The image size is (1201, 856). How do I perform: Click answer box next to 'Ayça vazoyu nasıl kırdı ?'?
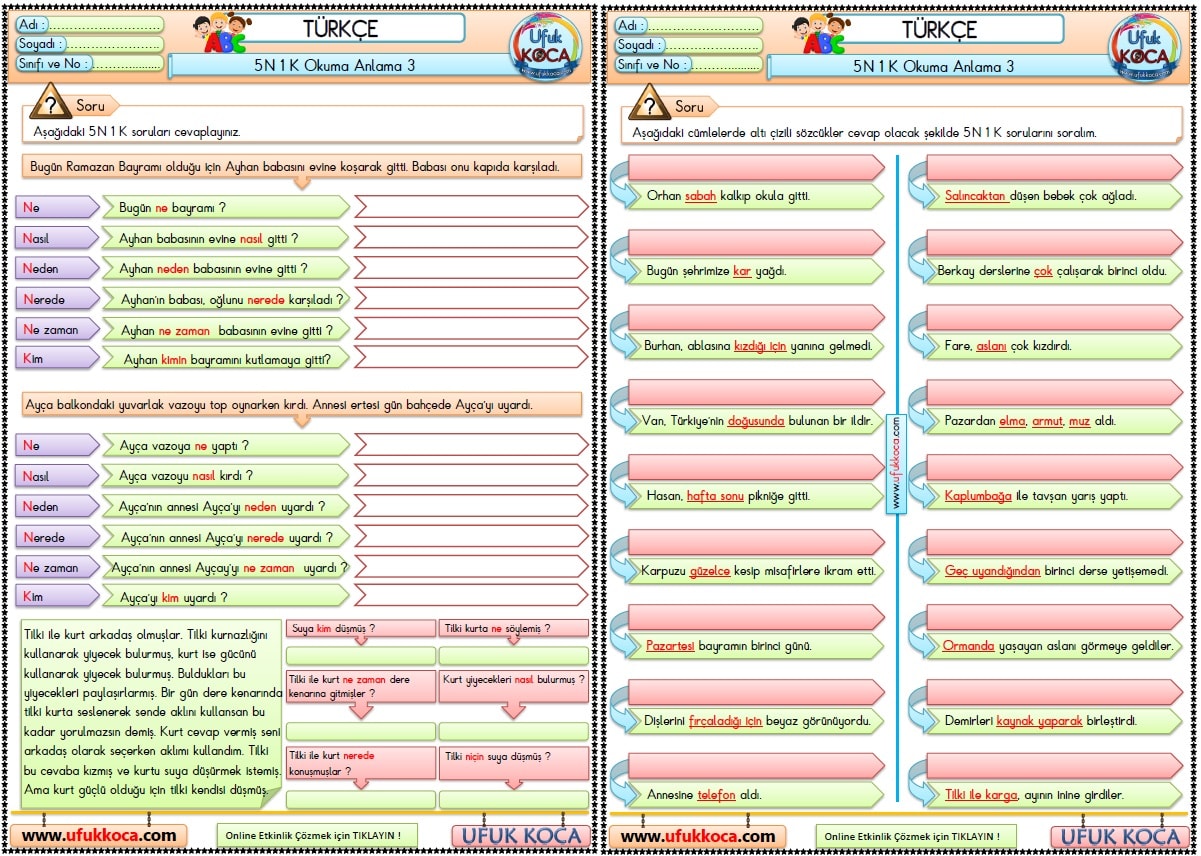[x=472, y=475]
